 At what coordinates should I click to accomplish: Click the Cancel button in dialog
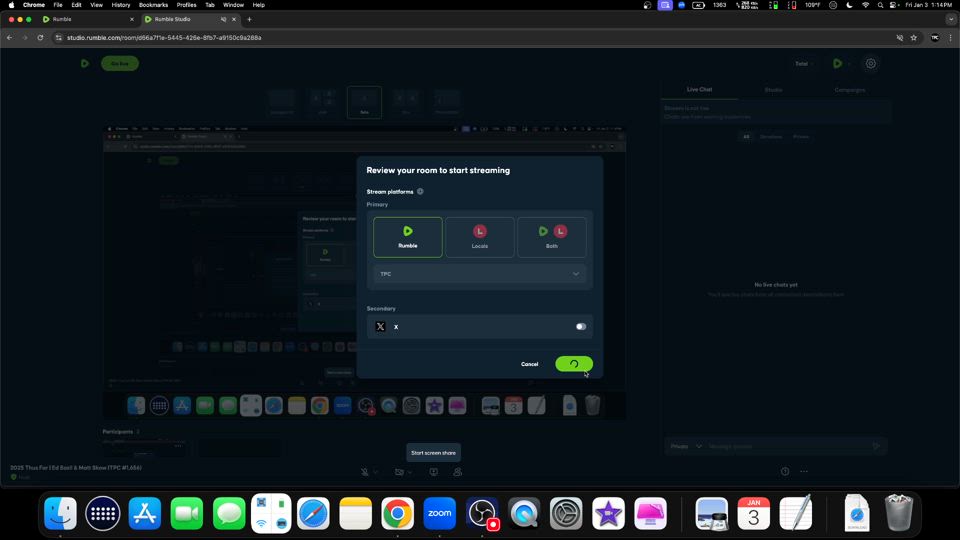coord(529,364)
